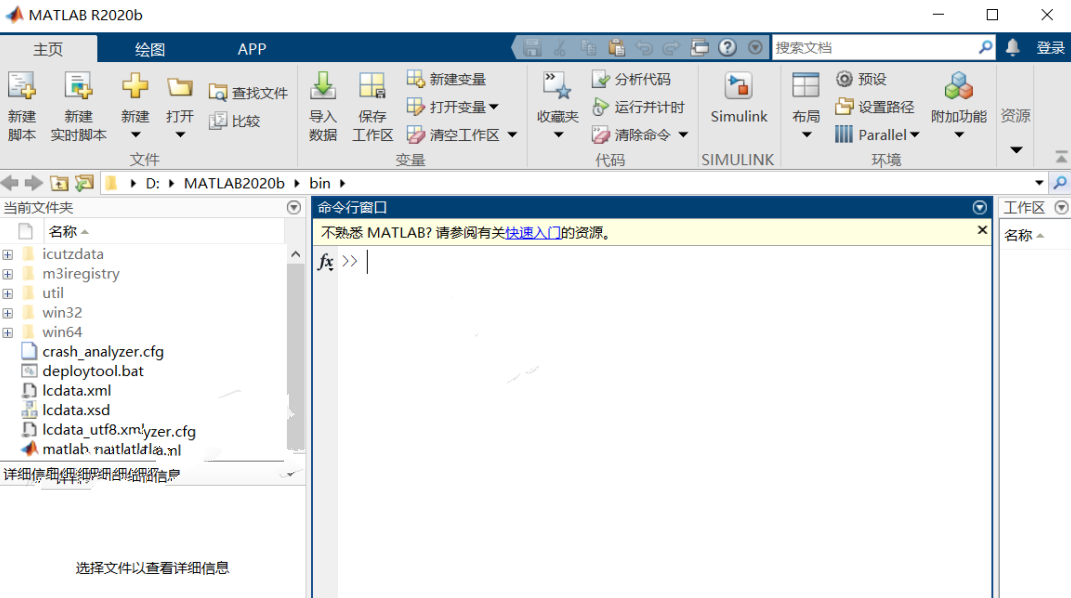This screenshot has width=1071, height=598.
Task: Expand the icutzdata folder
Action: [x=8, y=255]
